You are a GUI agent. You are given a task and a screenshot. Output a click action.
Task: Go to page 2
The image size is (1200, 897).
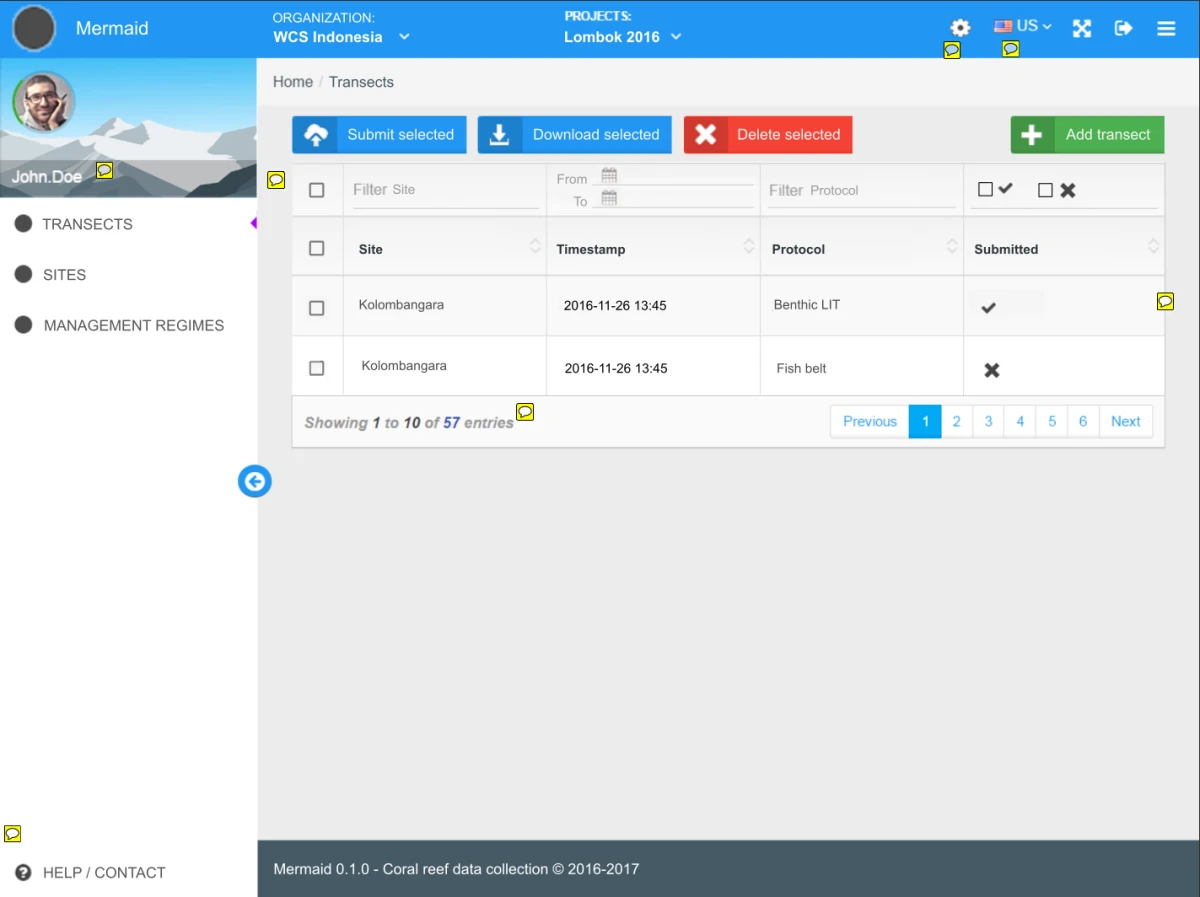pos(957,422)
